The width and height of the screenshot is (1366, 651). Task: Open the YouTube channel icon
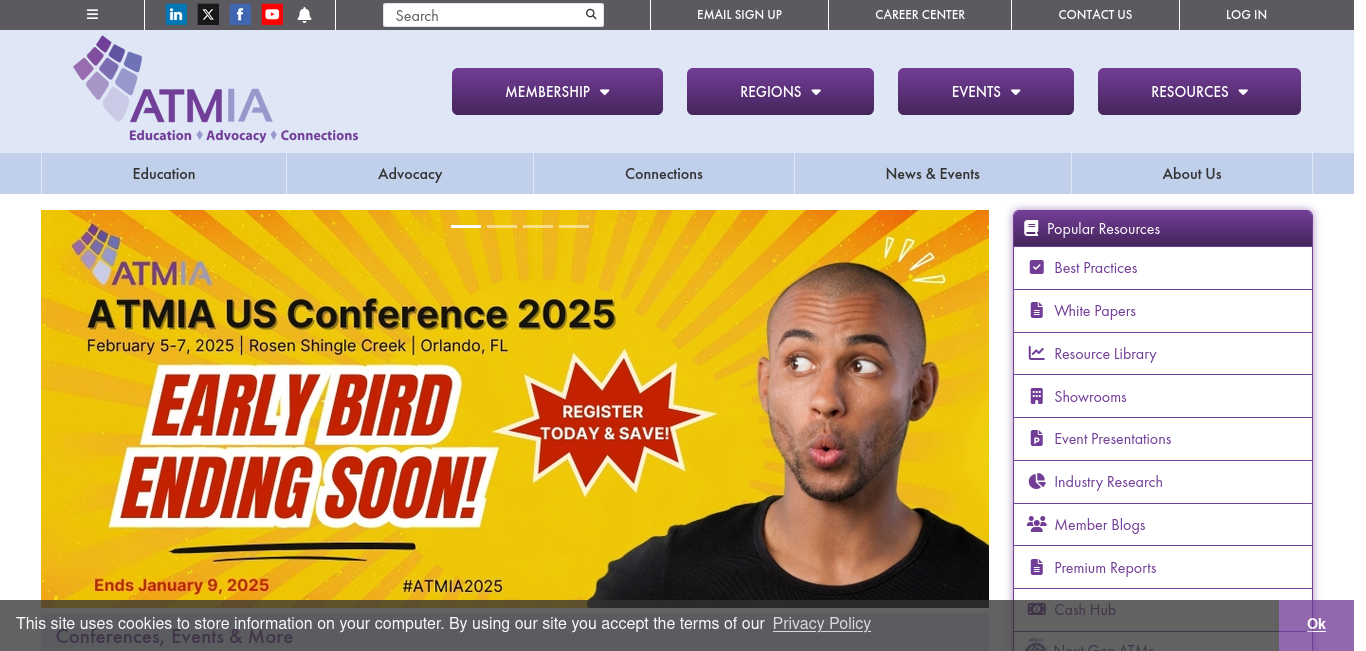pyautogui.click(x=272, y=14)
